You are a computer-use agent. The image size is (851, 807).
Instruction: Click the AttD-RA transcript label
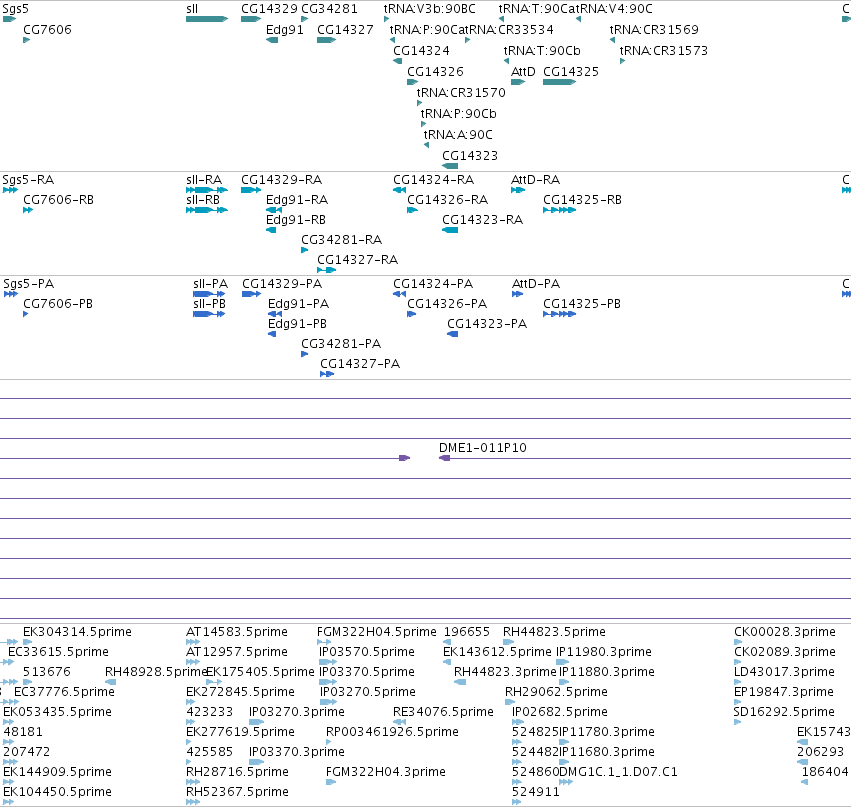tap(536, 180)
